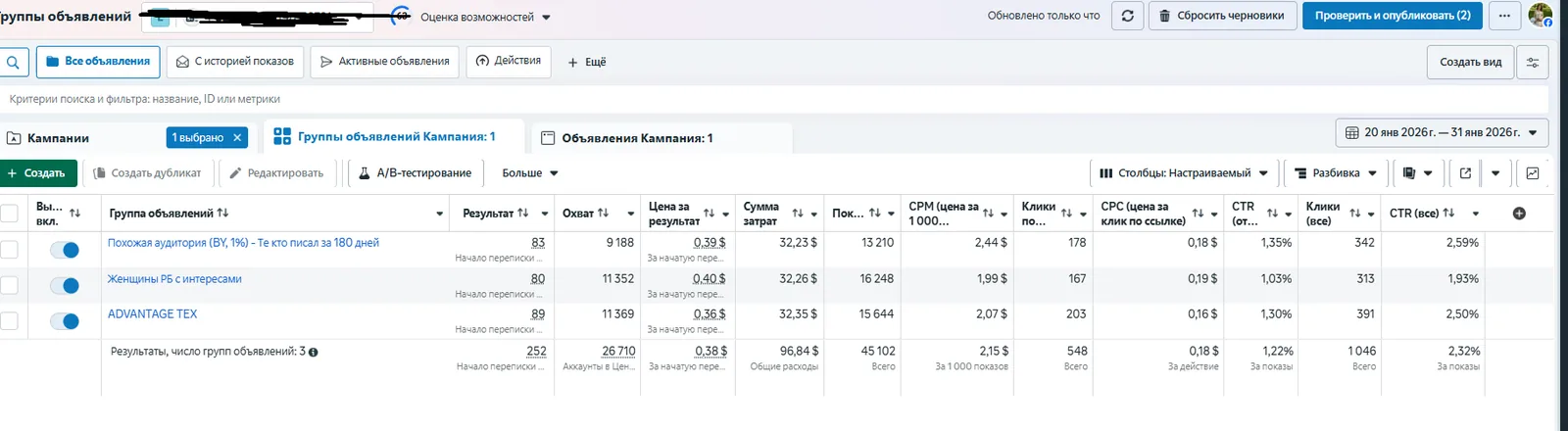Open the Результат column options arrow
The image size is (1568, 431).
pos(544,214)
